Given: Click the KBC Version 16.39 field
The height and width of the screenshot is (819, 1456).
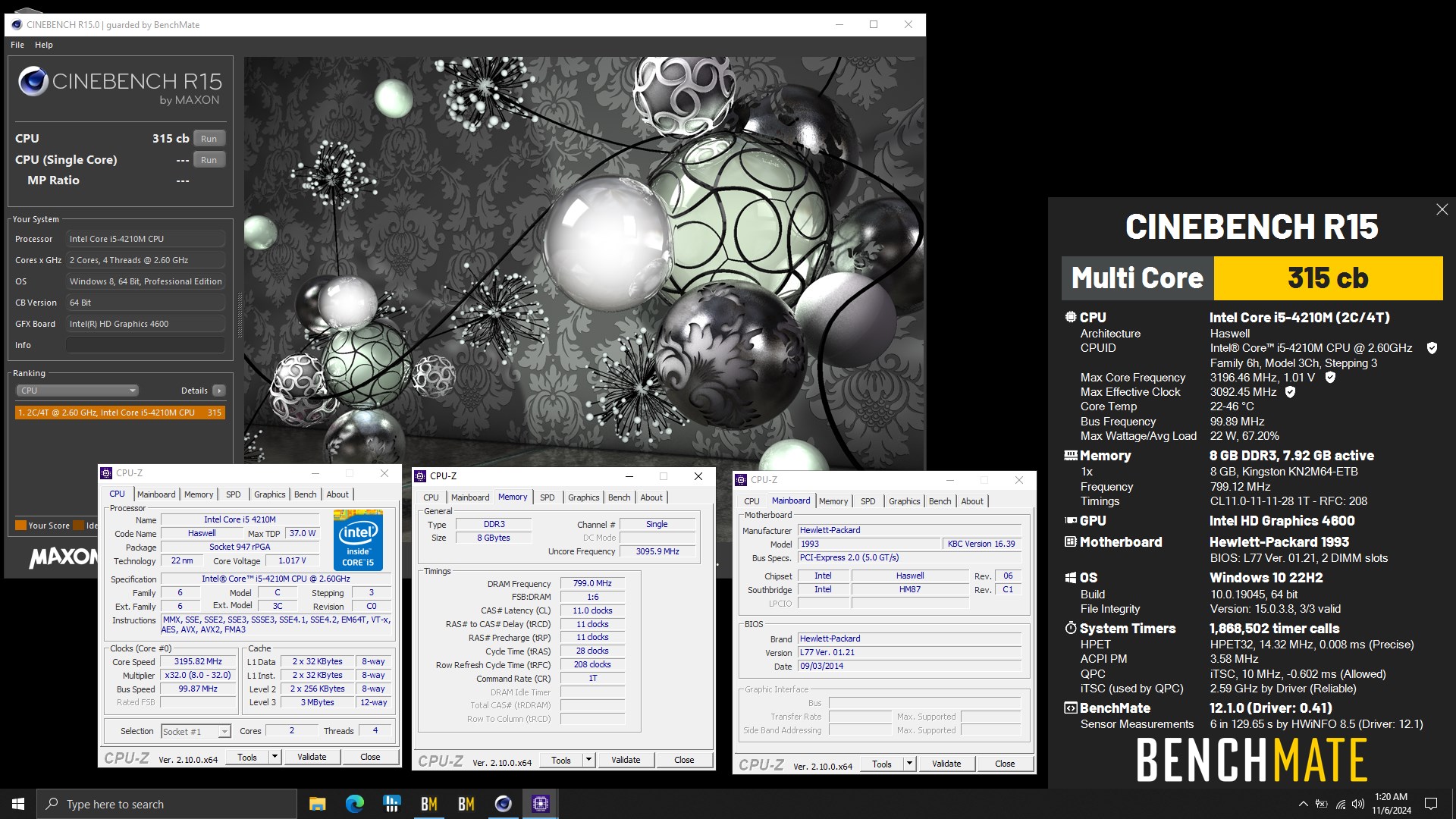Looking at the screenshot, I should coord(981,544).
